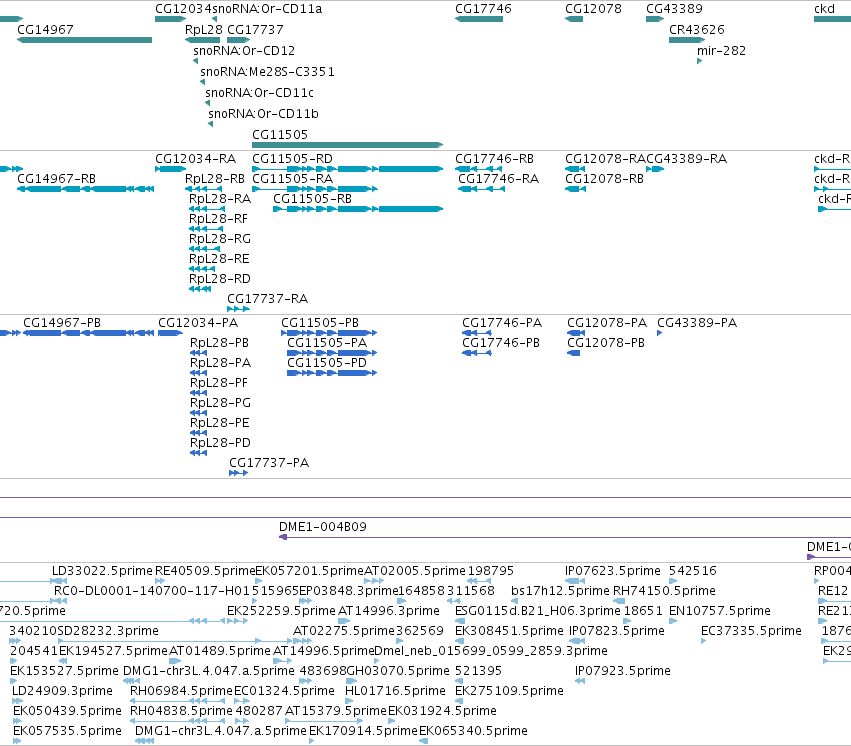Select the EK057535.5prime EST
This screenshot has height=746, width=851.
[x=17, y=741]
